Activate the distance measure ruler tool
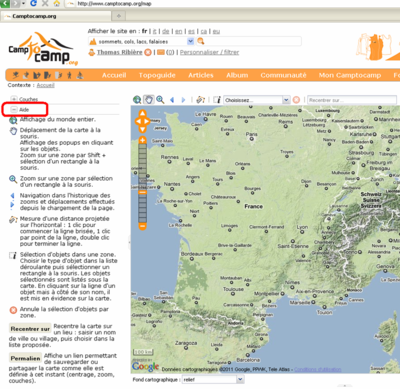Image resolution: width=400 pixels, height=389 pixels. [200, 100]
